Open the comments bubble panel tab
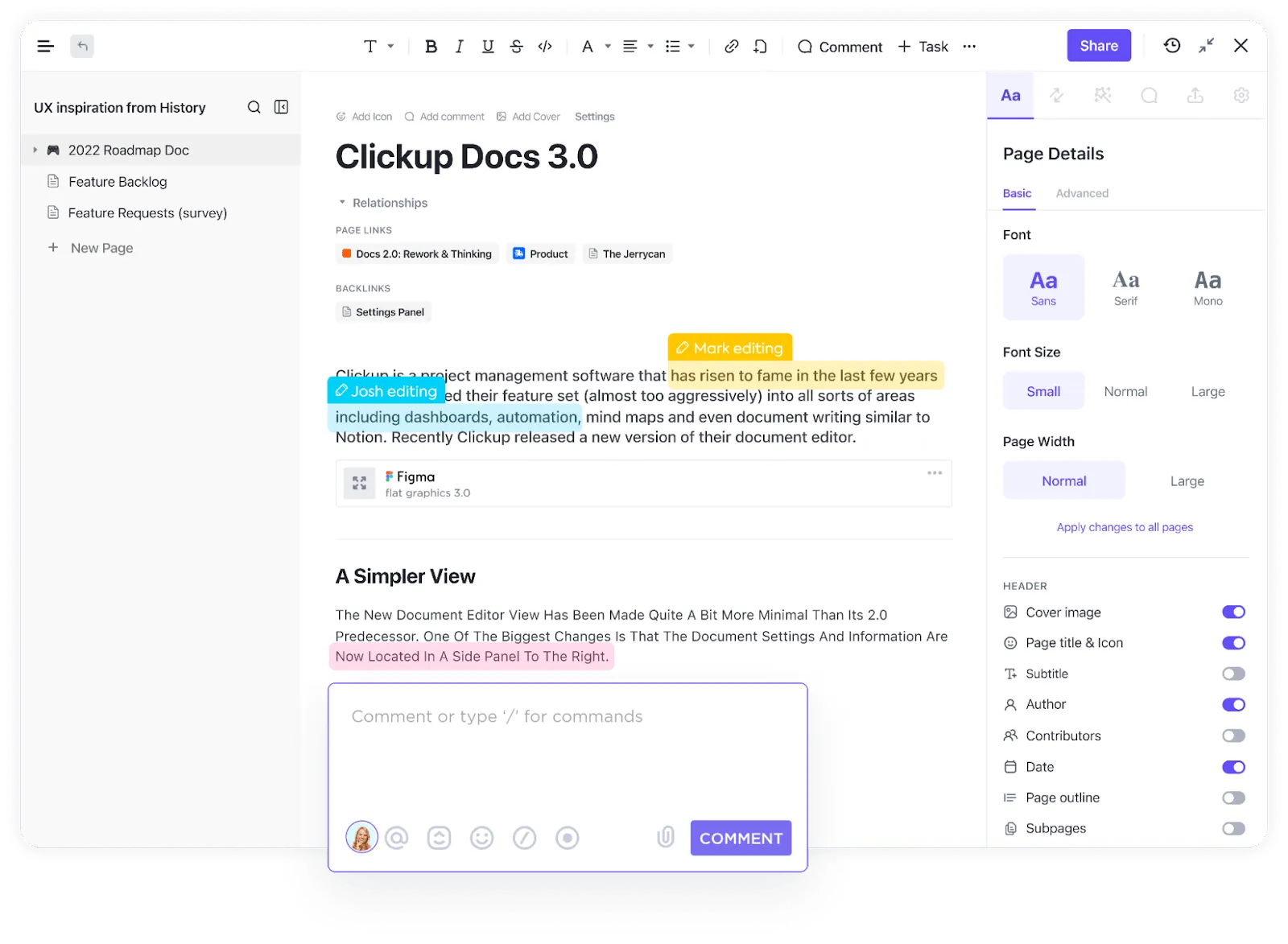The image size is (1288, 944). tap(1150, 95)
